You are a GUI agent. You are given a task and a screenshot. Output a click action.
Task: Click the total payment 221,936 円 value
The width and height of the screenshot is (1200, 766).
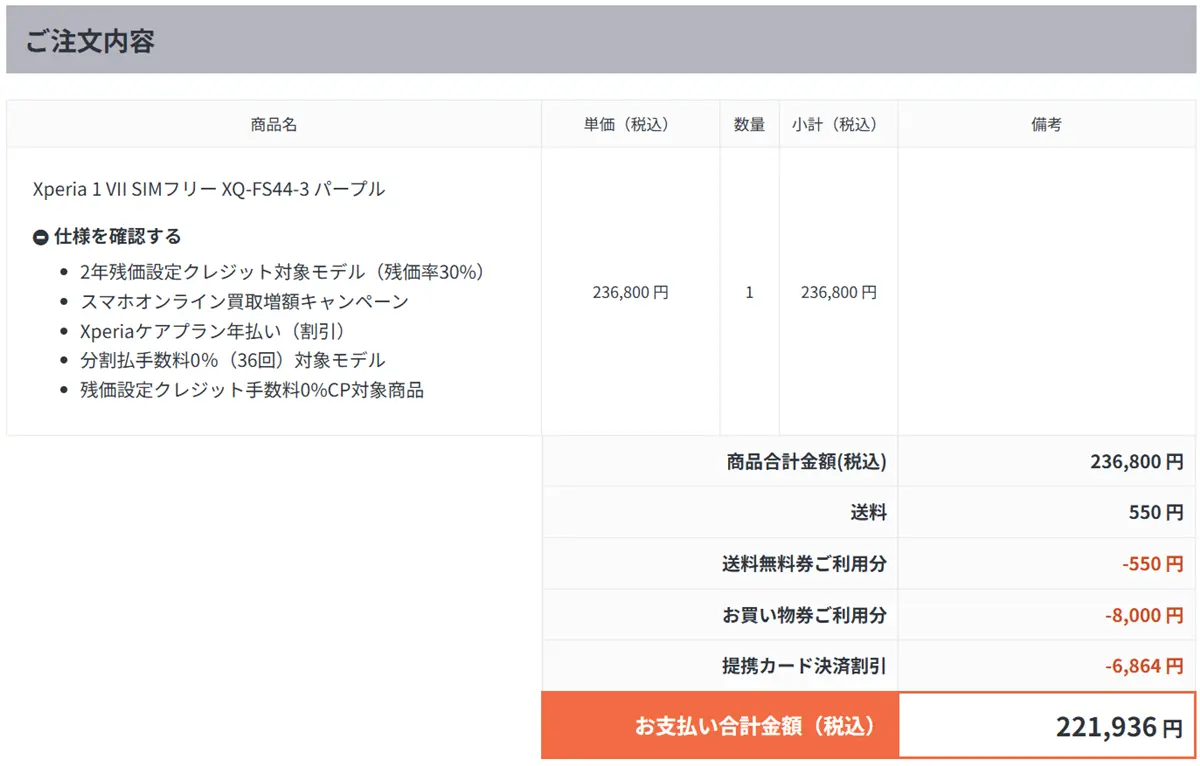click(x=1119, y=727)
